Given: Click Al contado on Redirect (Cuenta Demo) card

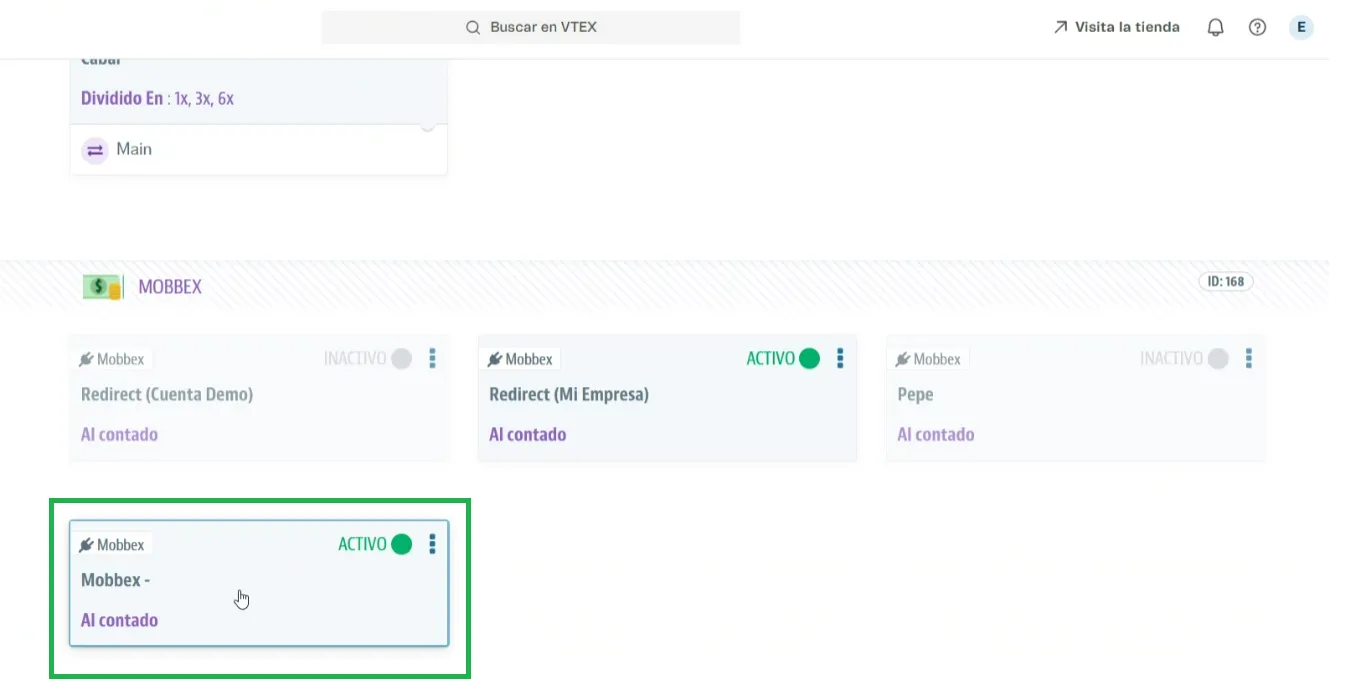Looking at the screenshot, I should point(120,435).
